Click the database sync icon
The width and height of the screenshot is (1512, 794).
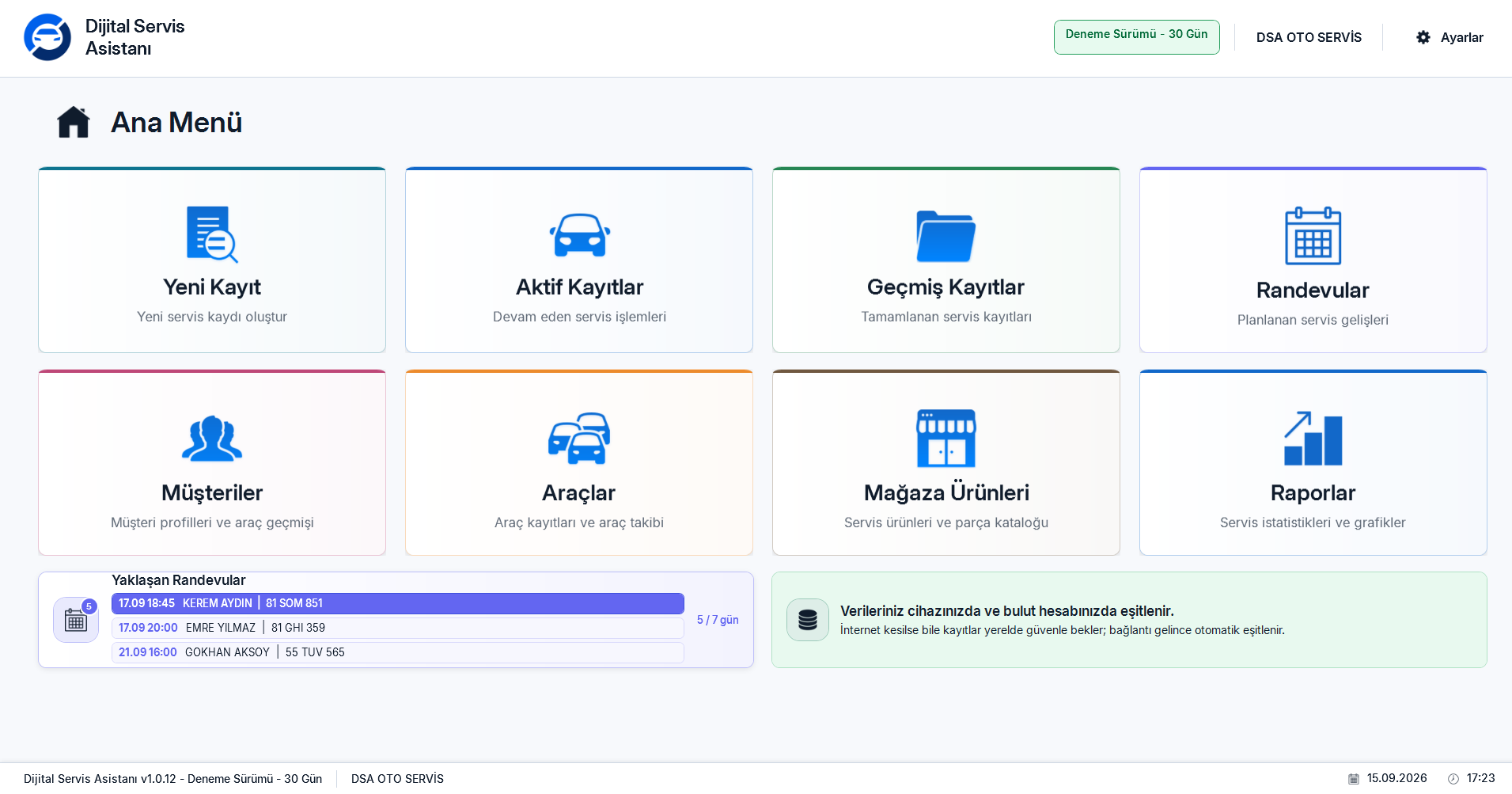click(x=808, y=620)
